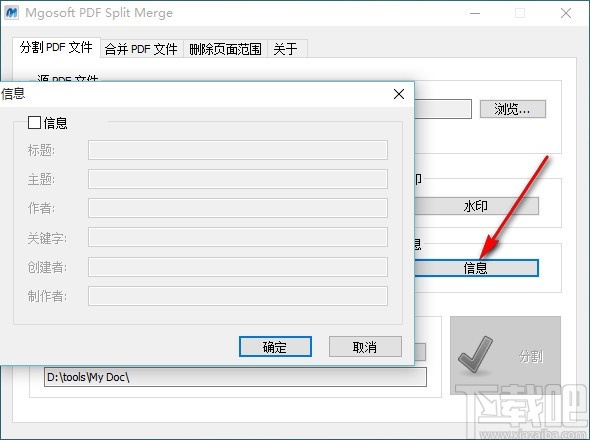
Task: Click the 创建者 input field
Action: pos(238,267)
